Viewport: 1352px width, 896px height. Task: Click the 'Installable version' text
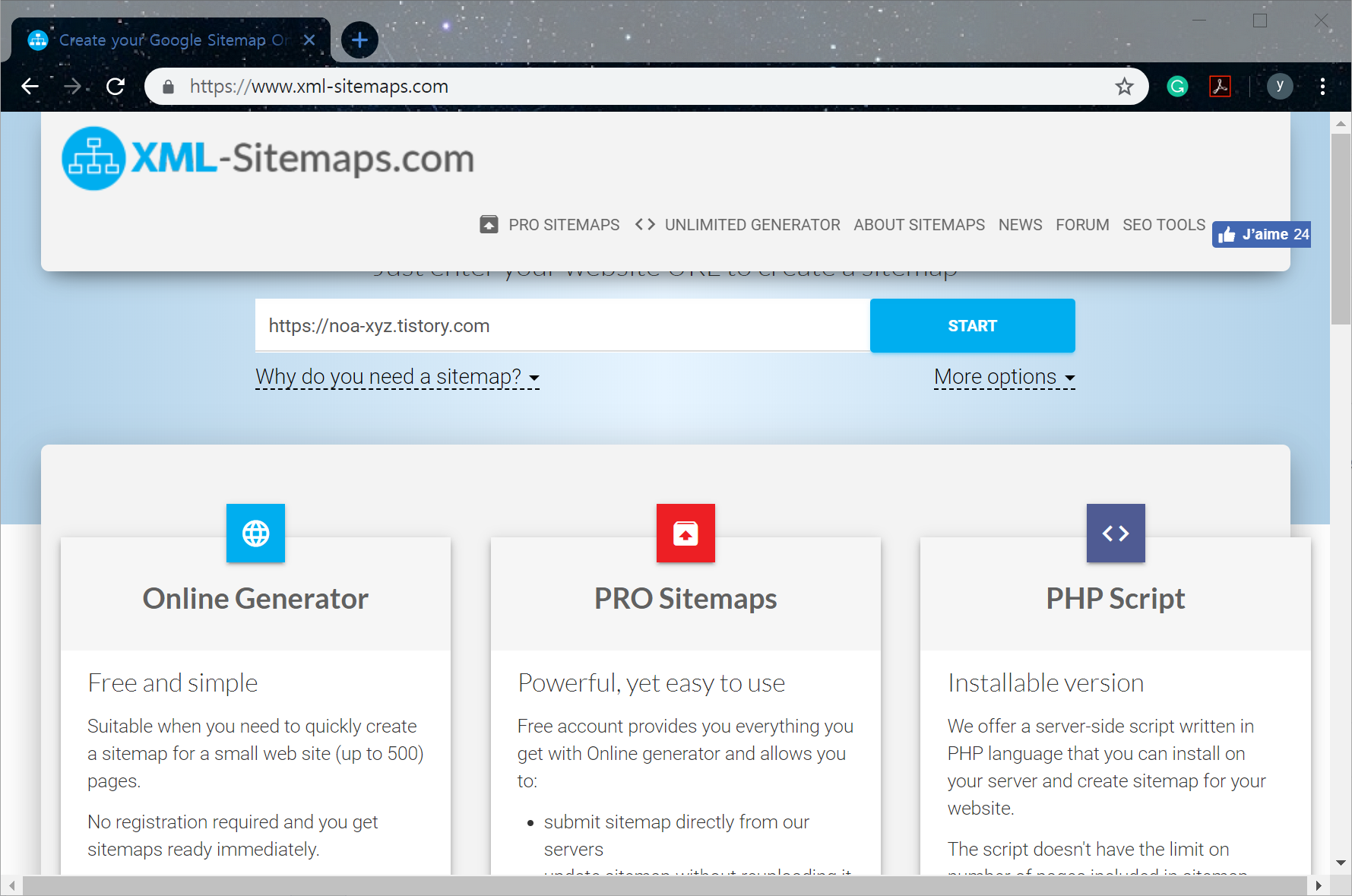(1046, 683)
